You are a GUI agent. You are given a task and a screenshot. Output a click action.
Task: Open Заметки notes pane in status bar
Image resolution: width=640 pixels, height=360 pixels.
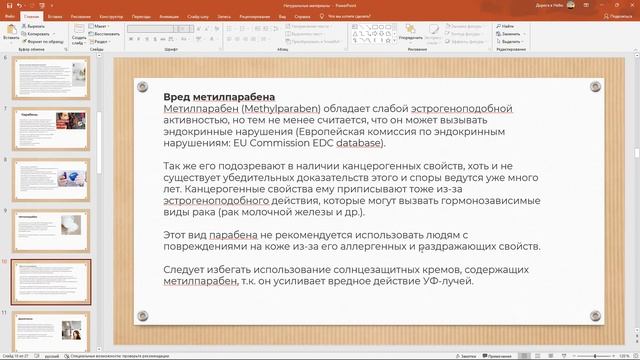pyautogui.click(x=466, y=356)
